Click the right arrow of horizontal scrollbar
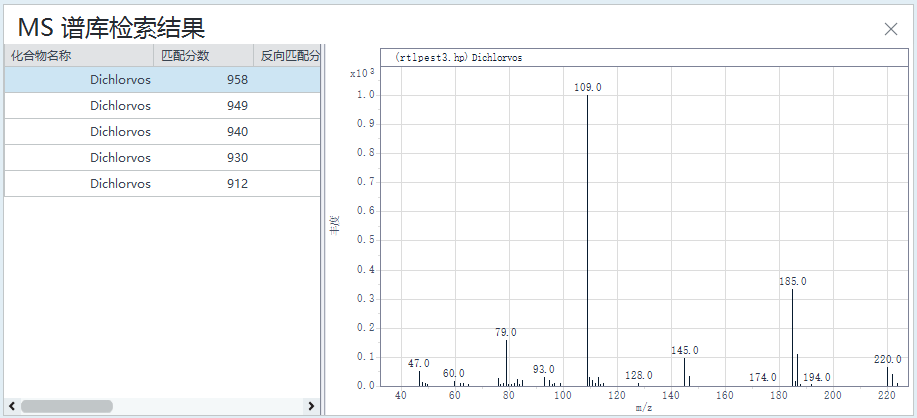917x418 pixels. coord(311,406)
